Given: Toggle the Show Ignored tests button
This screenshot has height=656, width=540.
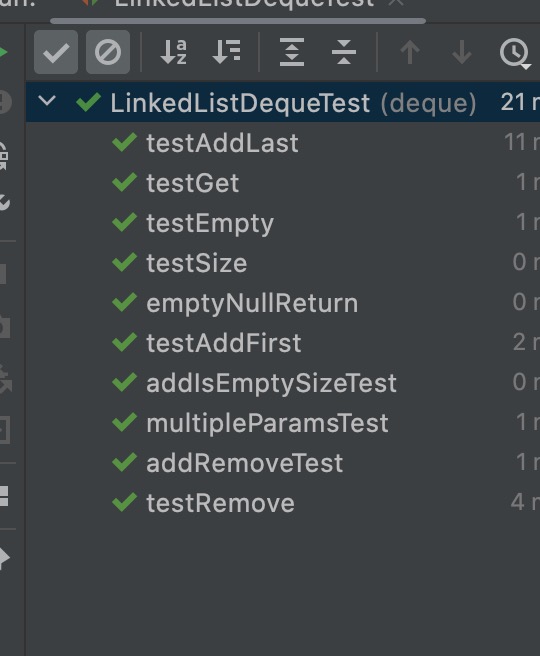Looking at the screenshot, I should click(108, 52).
